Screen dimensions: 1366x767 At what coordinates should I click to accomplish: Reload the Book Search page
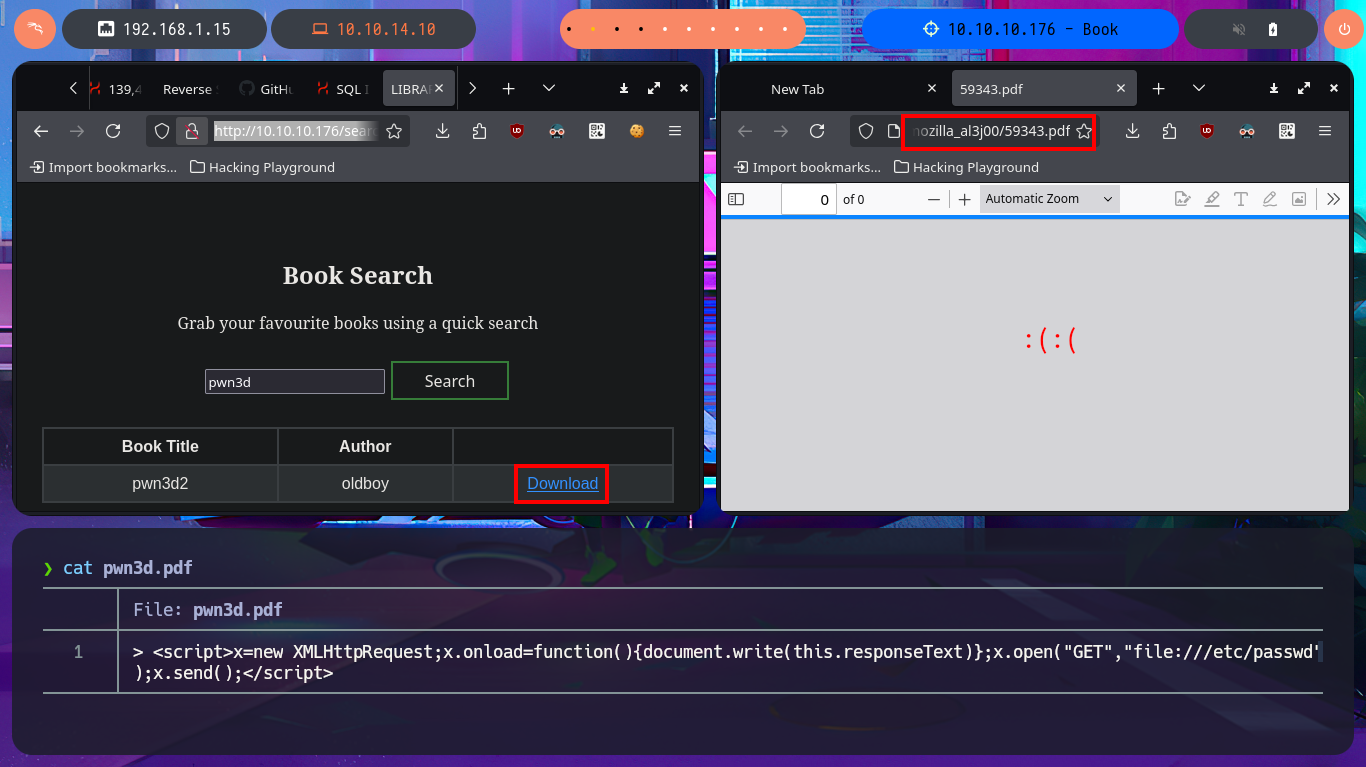[113, 131]
